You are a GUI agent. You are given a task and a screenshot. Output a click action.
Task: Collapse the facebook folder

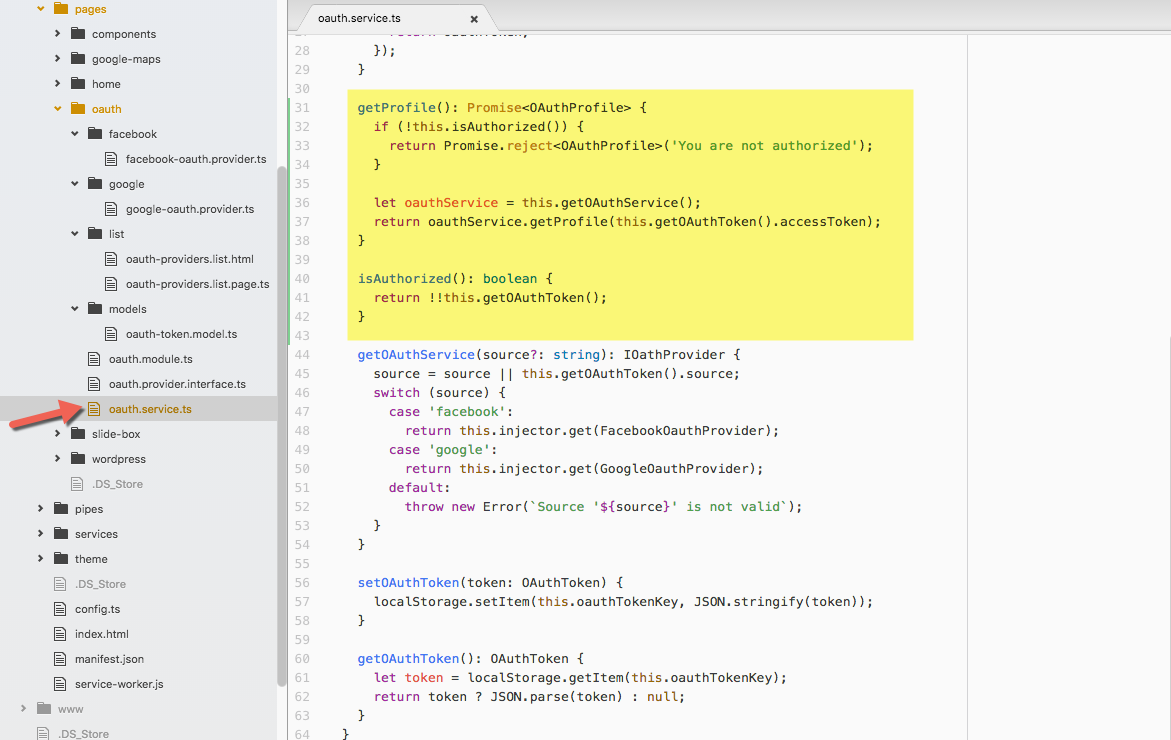pos(75,134)
